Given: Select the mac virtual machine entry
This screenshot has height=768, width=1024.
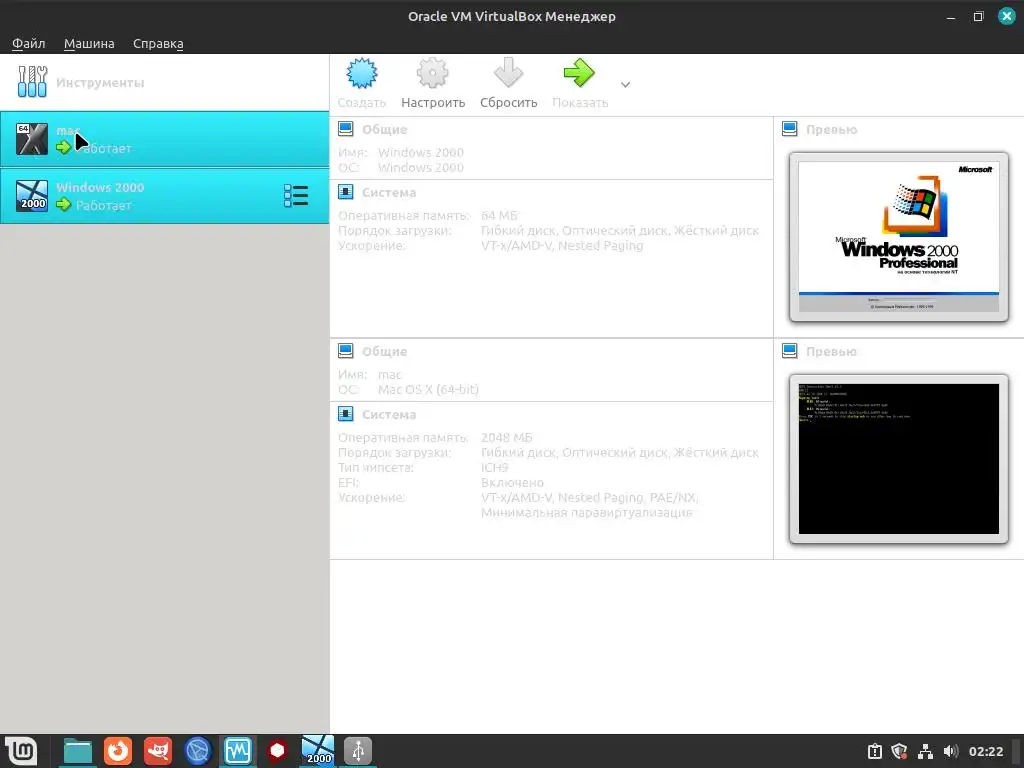Looking at the screenshot, I should coord(165,139).
